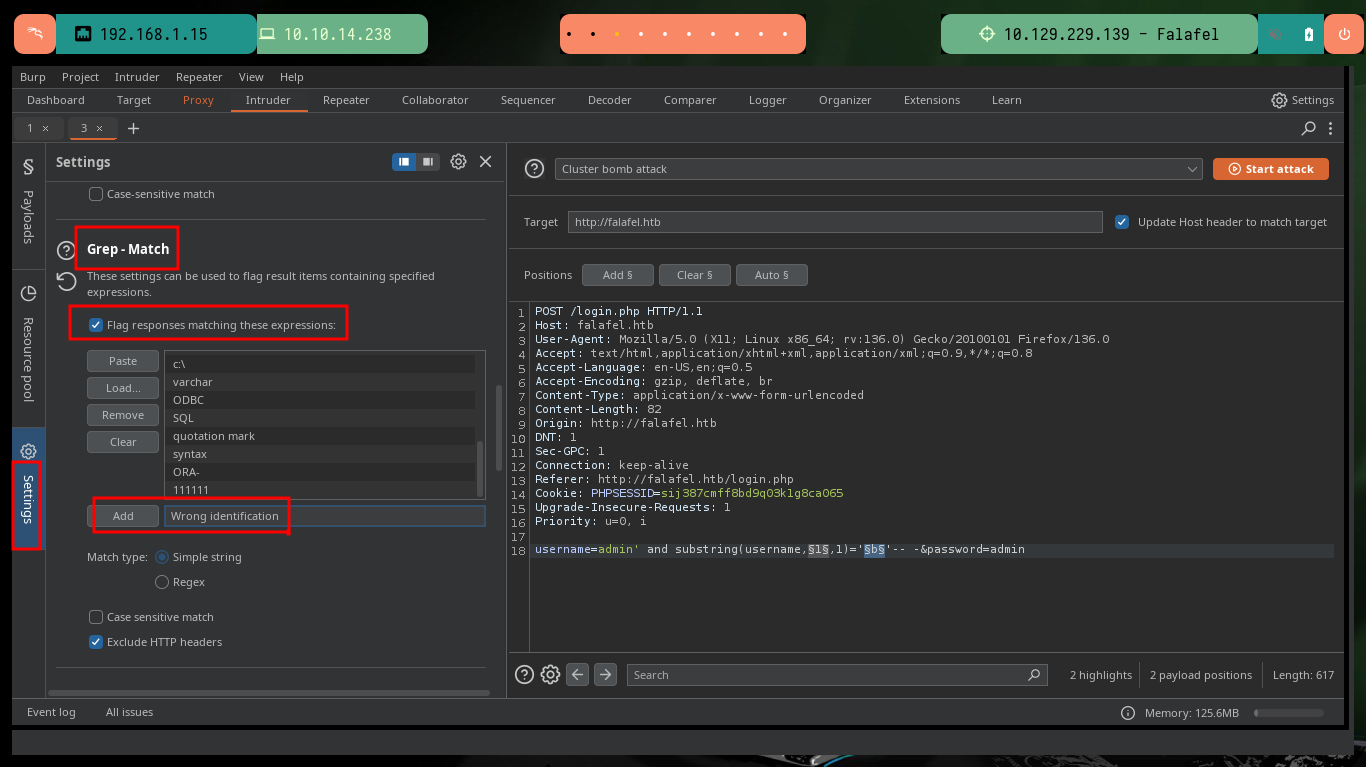Click the Load... button
1366x767 pixels.
coord(123,388)
